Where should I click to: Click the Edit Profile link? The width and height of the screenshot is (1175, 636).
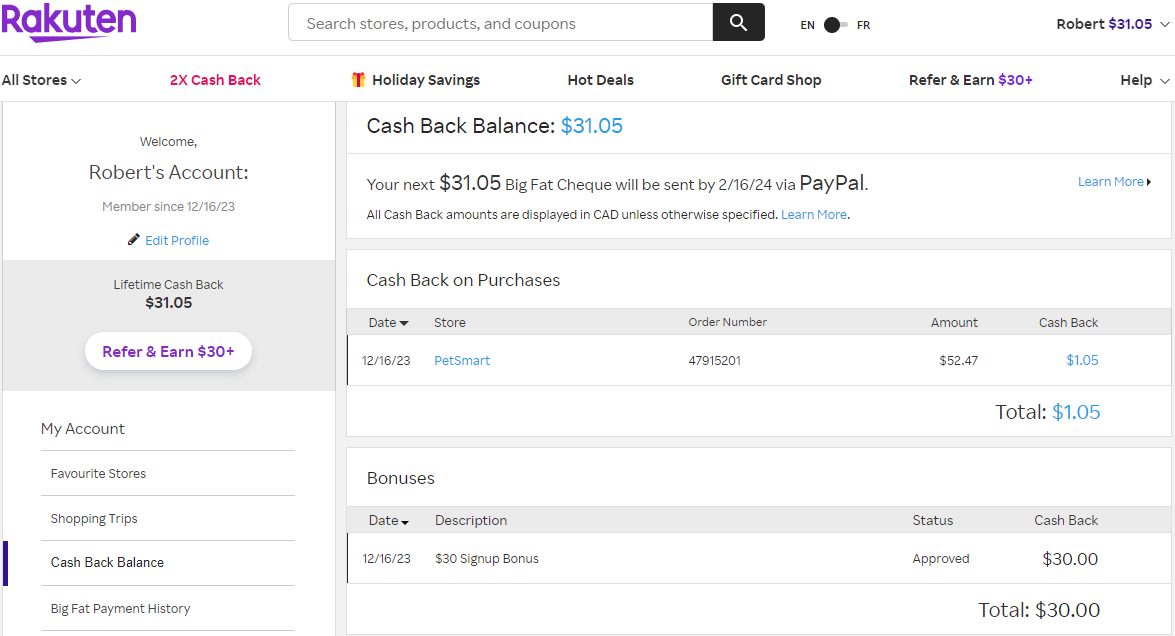pyautogui.click(x=177, y=240)
